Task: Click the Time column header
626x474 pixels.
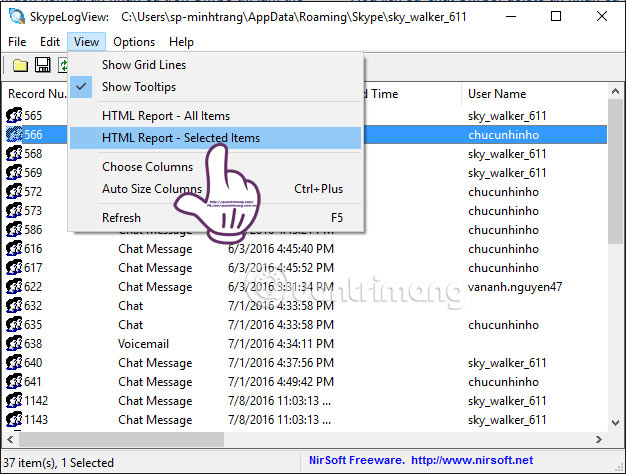Action: [384, 94]
